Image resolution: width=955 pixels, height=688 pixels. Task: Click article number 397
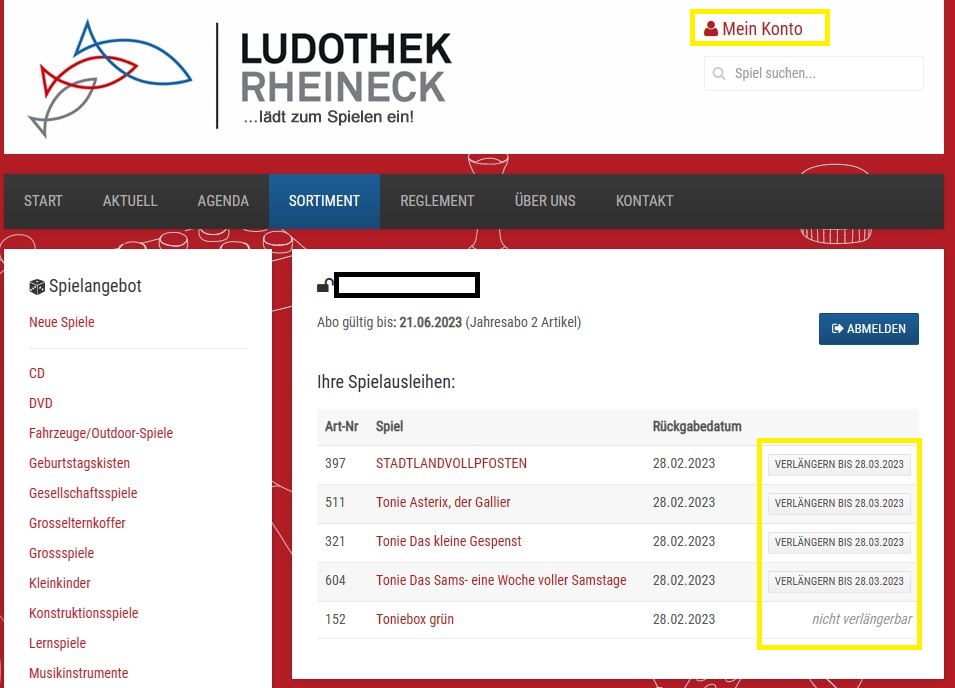point(335,463)
